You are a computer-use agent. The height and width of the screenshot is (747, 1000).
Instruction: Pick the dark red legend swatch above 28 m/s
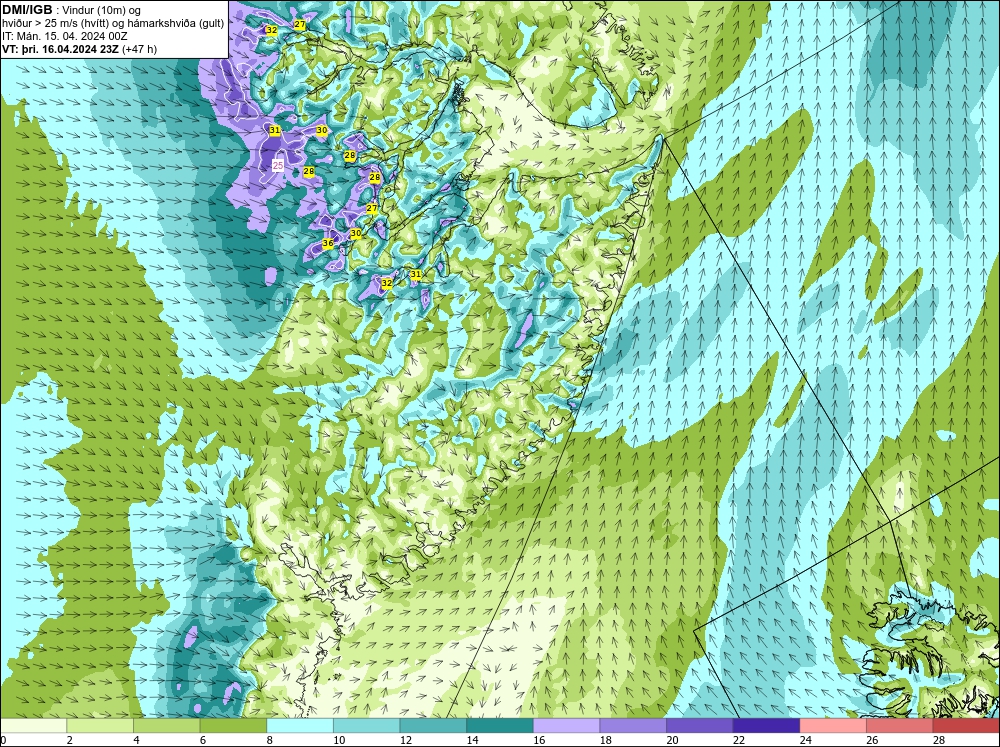tap(966, 725)
